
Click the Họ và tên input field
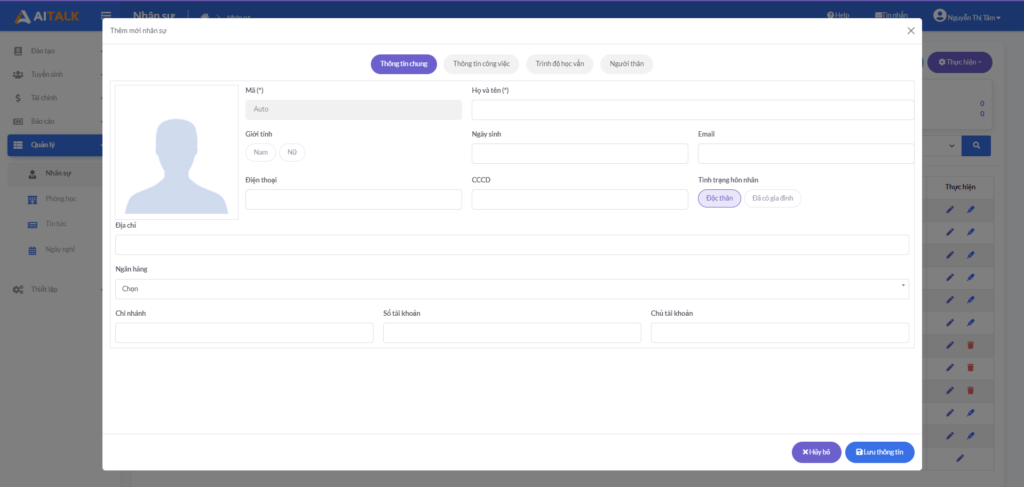pos(692,110)
